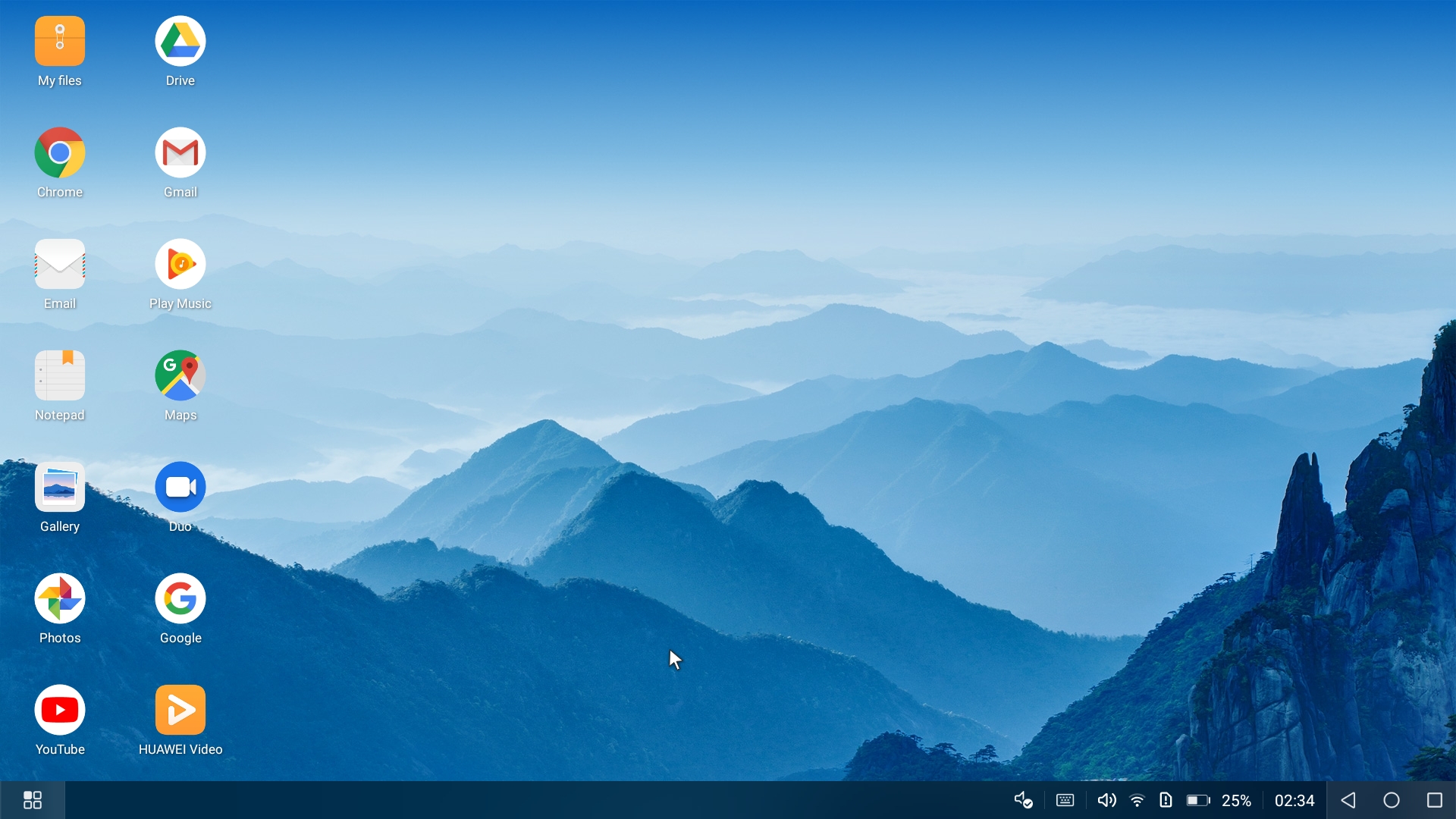Open the app launcher grid menu
1456x819 pixels.
[x=33, y=801]
